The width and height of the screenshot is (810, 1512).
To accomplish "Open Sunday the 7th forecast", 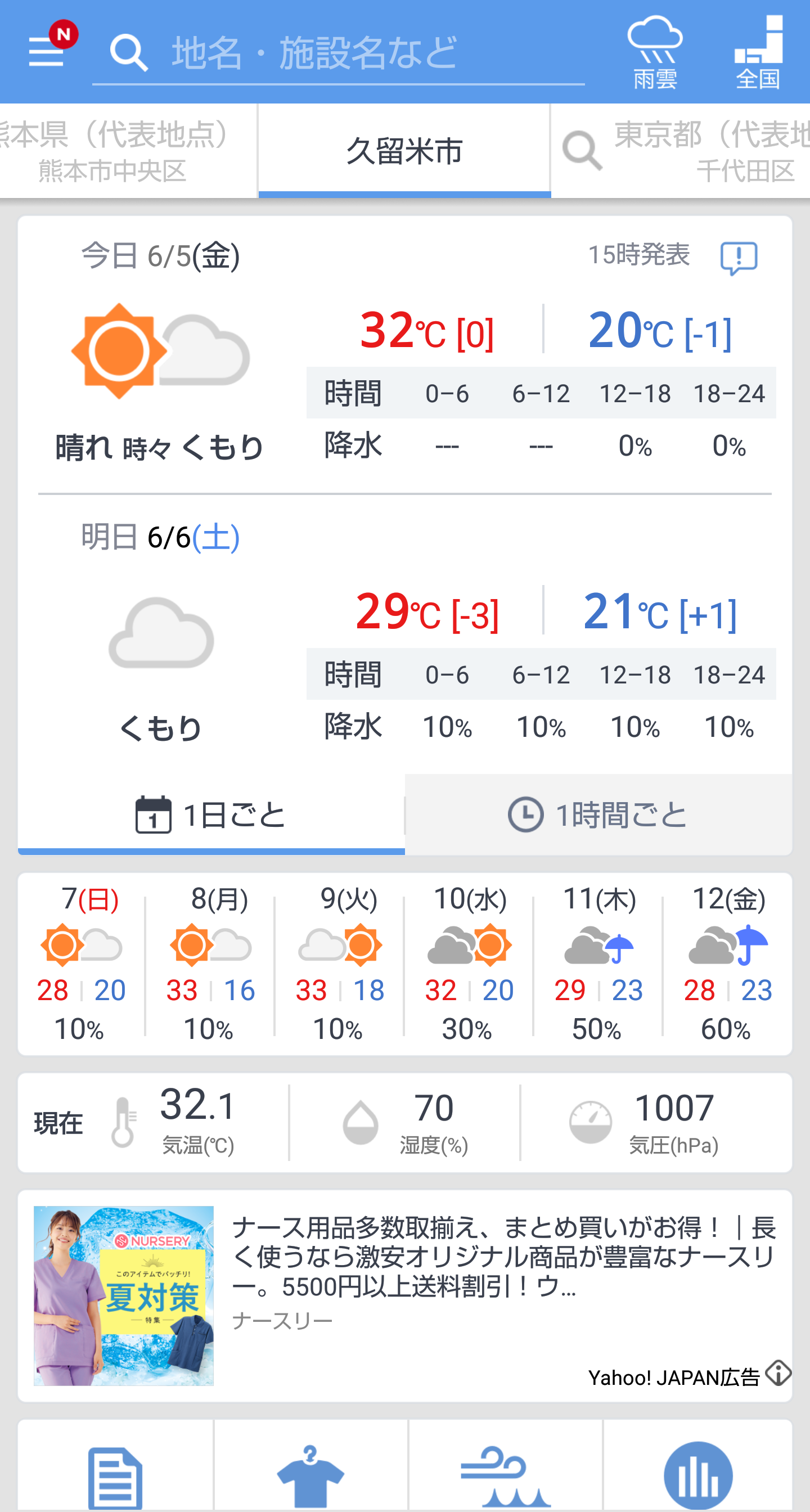I will point(82,962).
